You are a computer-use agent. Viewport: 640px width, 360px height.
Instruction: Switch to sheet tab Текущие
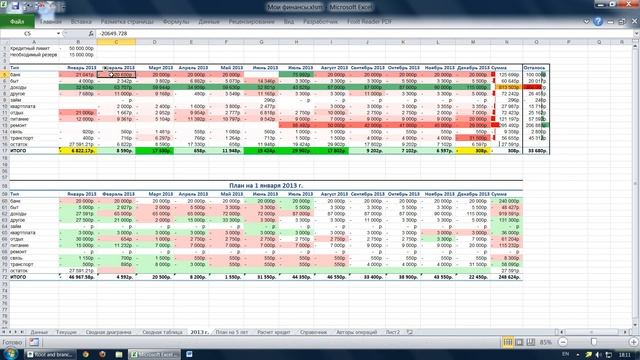66,332
